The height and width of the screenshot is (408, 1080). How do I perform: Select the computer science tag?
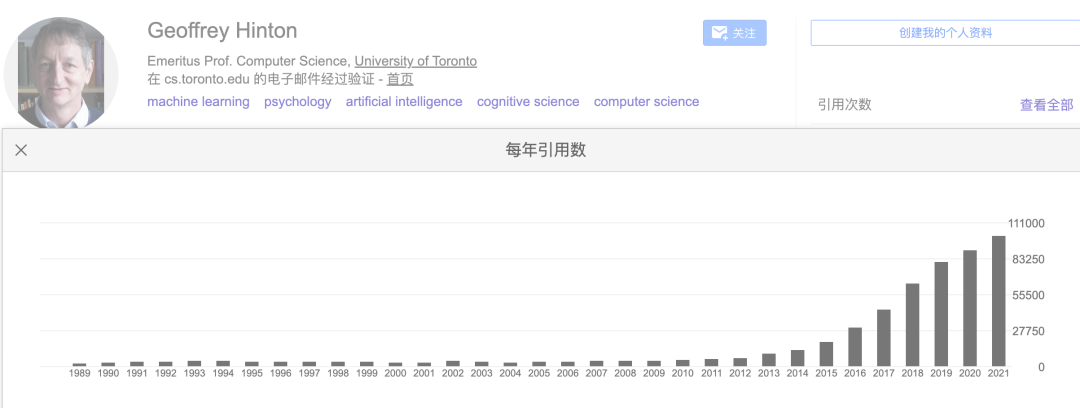click(646, 102)
